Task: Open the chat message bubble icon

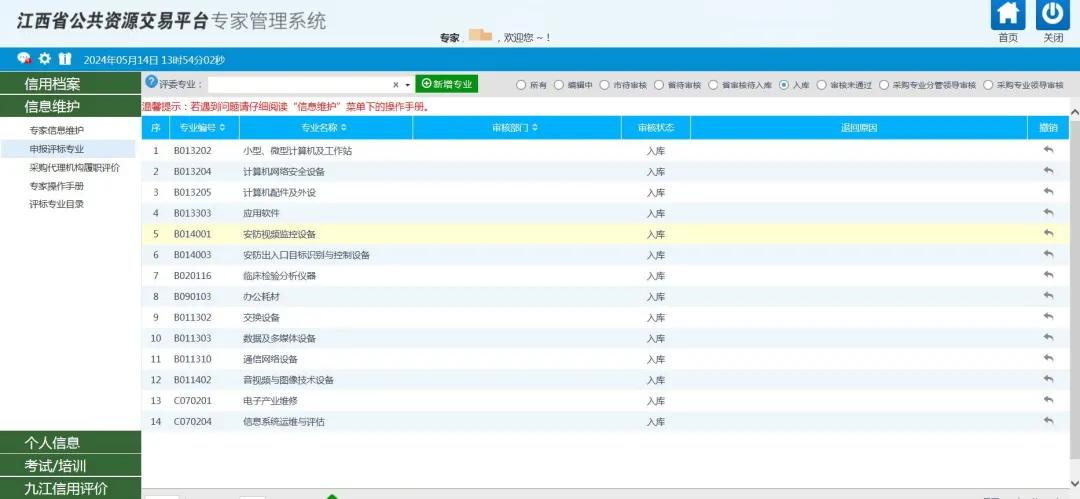Action: [24, 59]
